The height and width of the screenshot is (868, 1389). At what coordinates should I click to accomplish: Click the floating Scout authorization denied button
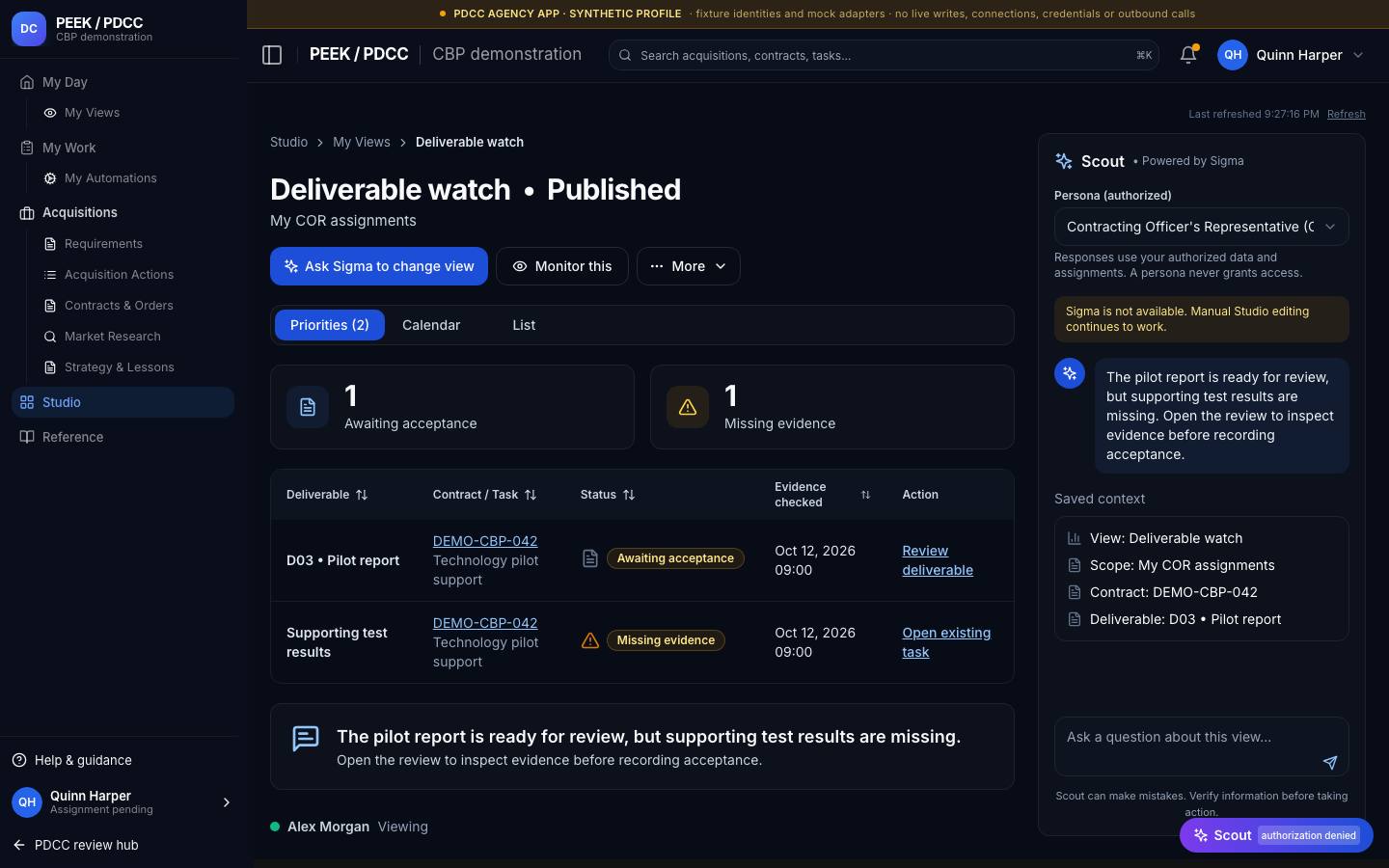click(1276, 835)
